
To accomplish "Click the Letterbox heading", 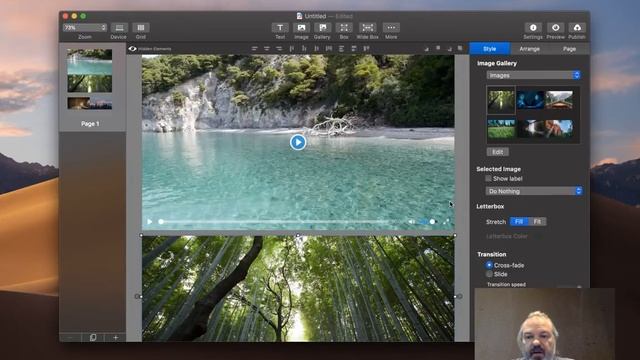I will point(490,207).
